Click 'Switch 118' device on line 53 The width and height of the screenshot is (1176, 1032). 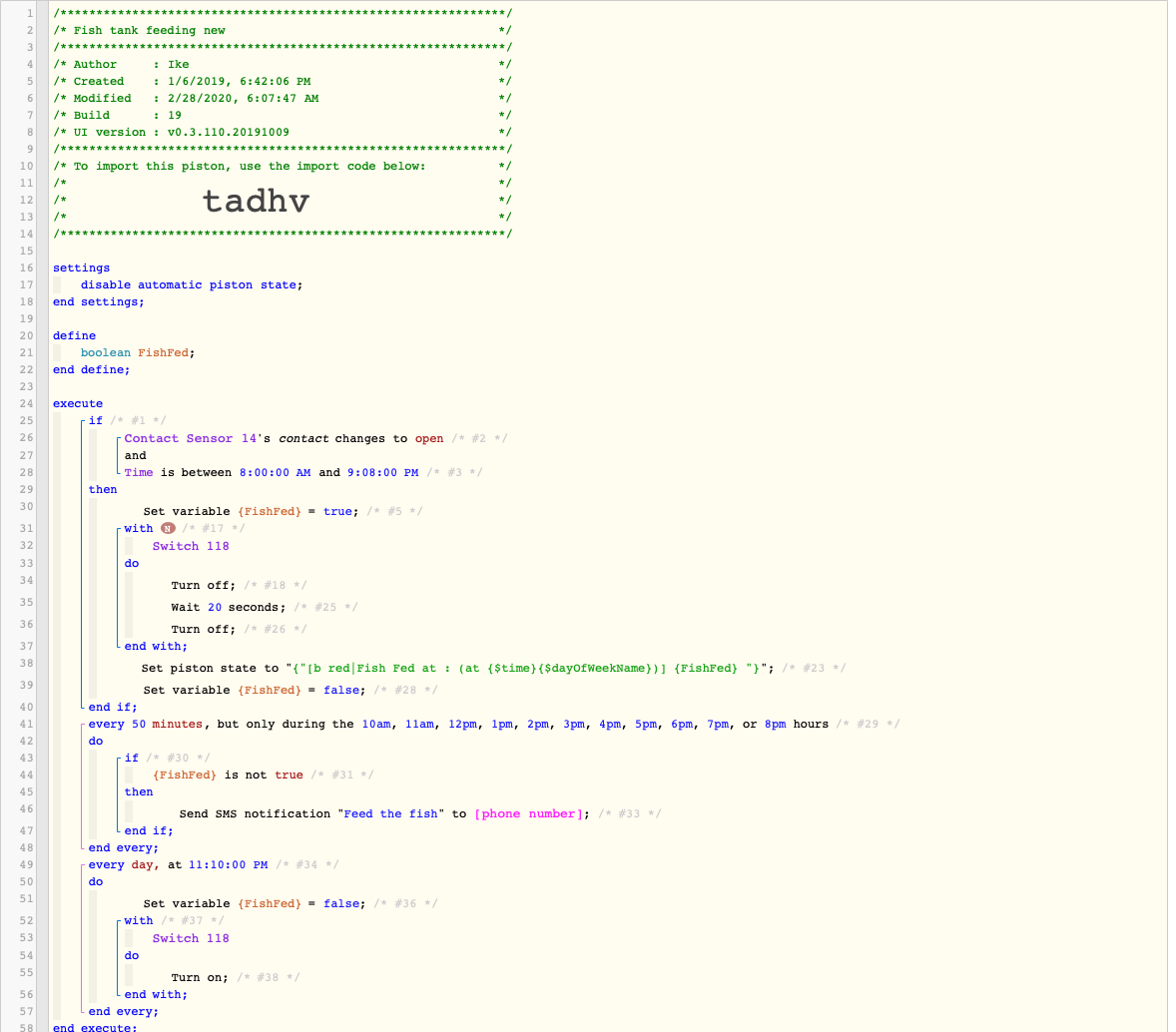coord(191,938)
